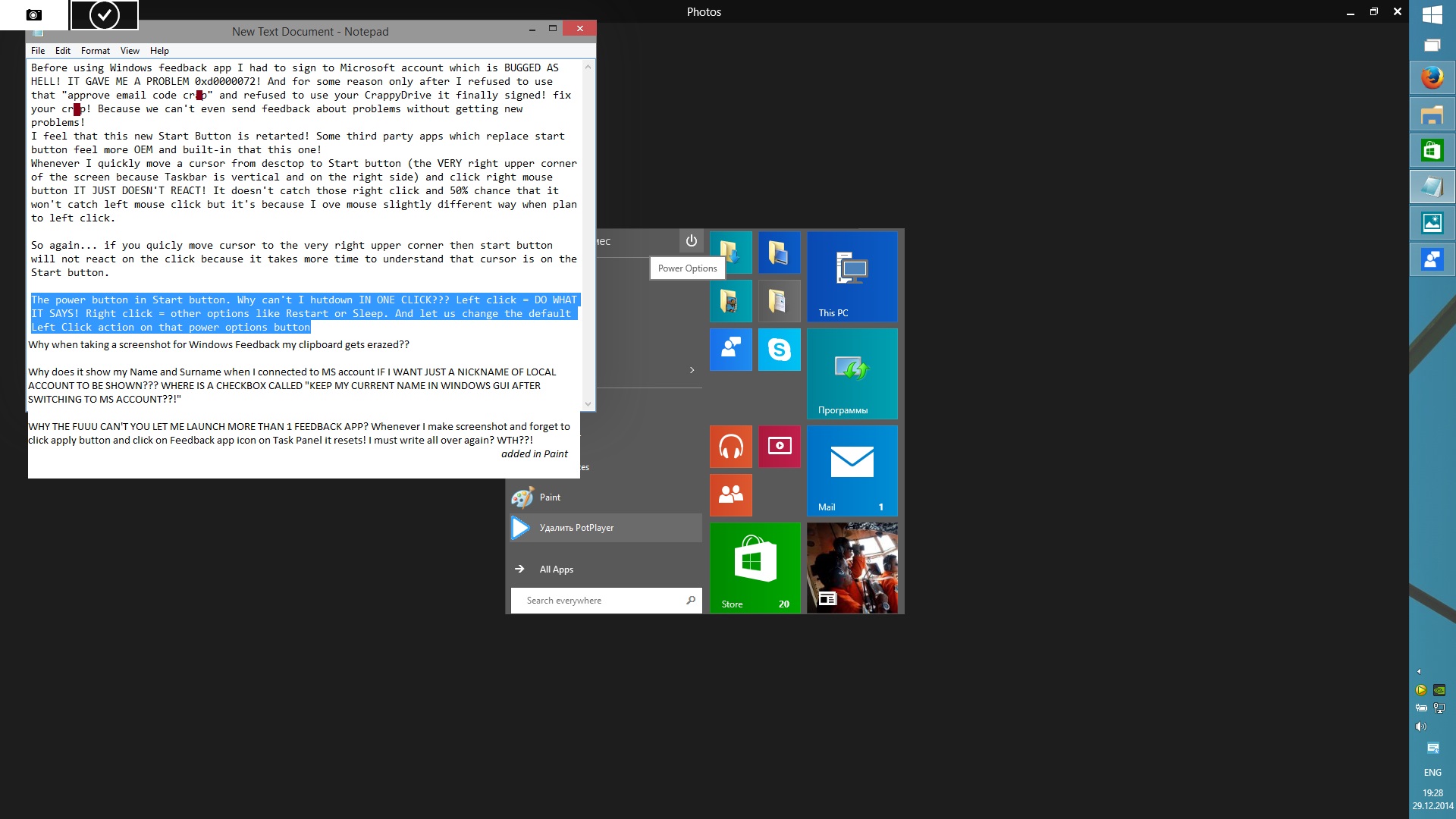Open the Mail tile

point(852,471)
